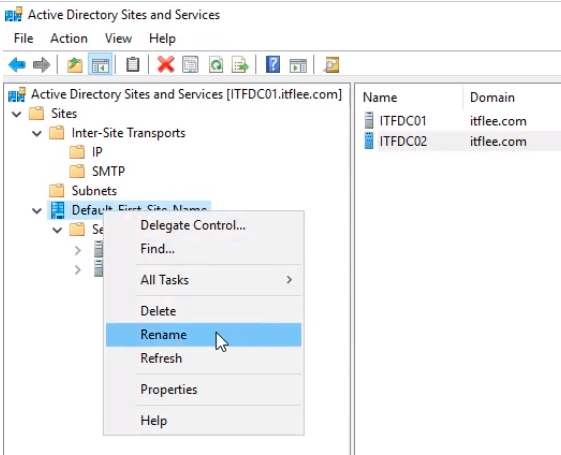The image size is (561, 455).
Task: Expand the first server node under Servers
Action: pyautogui.click(x=78, y=250)
